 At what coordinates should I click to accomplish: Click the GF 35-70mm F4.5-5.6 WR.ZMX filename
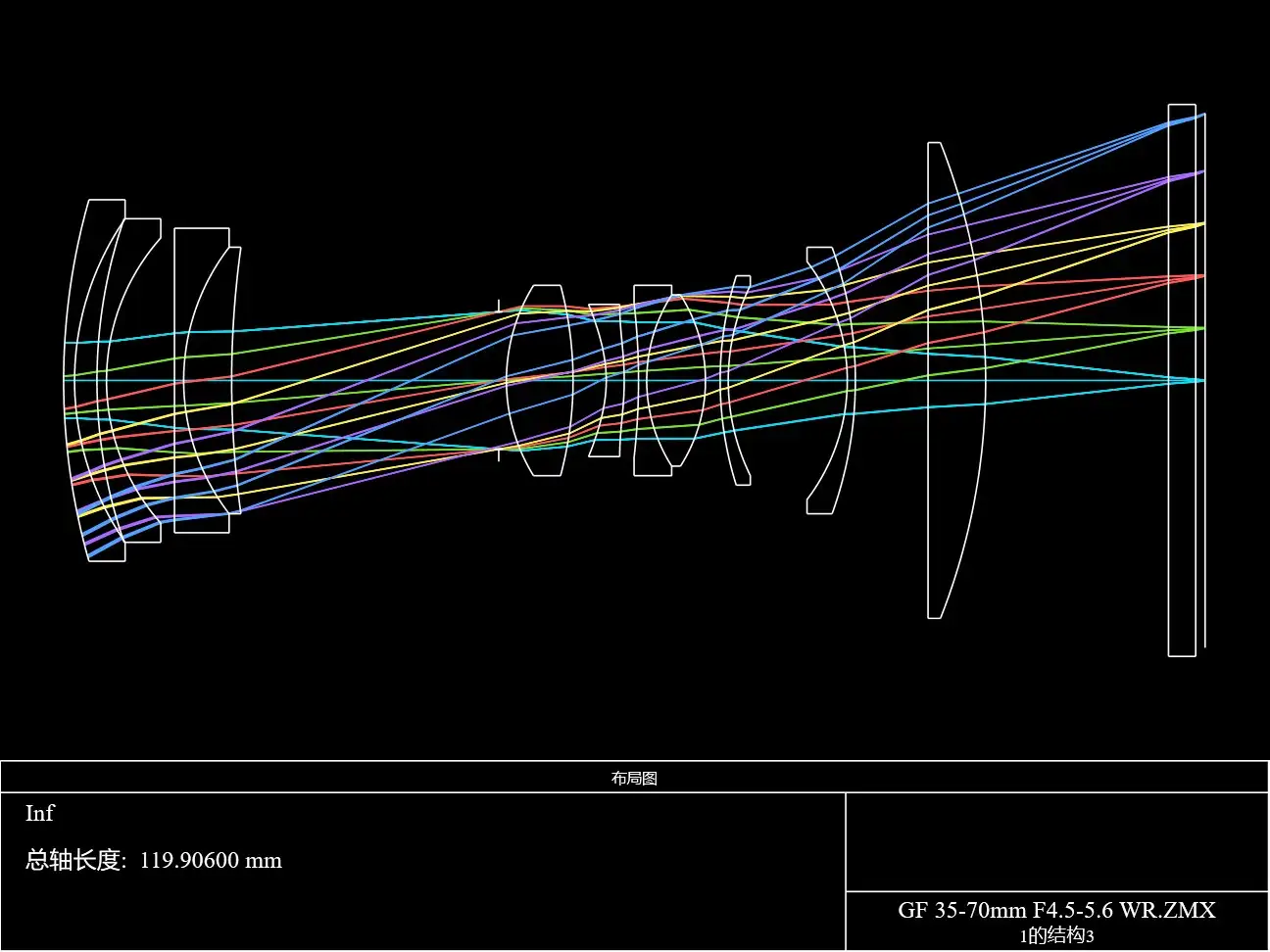pos(1056,910)
